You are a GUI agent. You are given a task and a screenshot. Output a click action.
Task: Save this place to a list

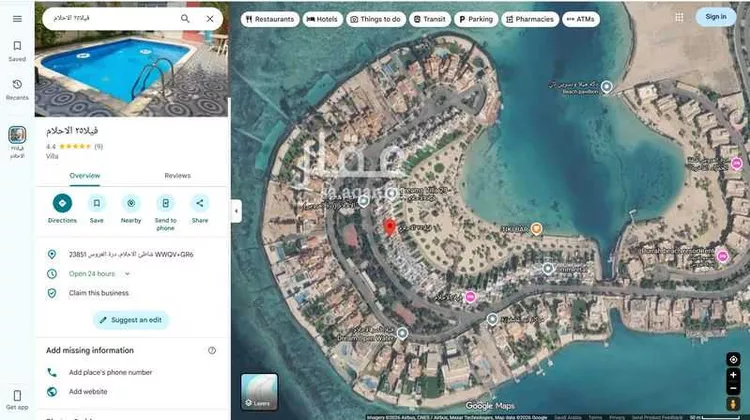(x=97, y=209)
